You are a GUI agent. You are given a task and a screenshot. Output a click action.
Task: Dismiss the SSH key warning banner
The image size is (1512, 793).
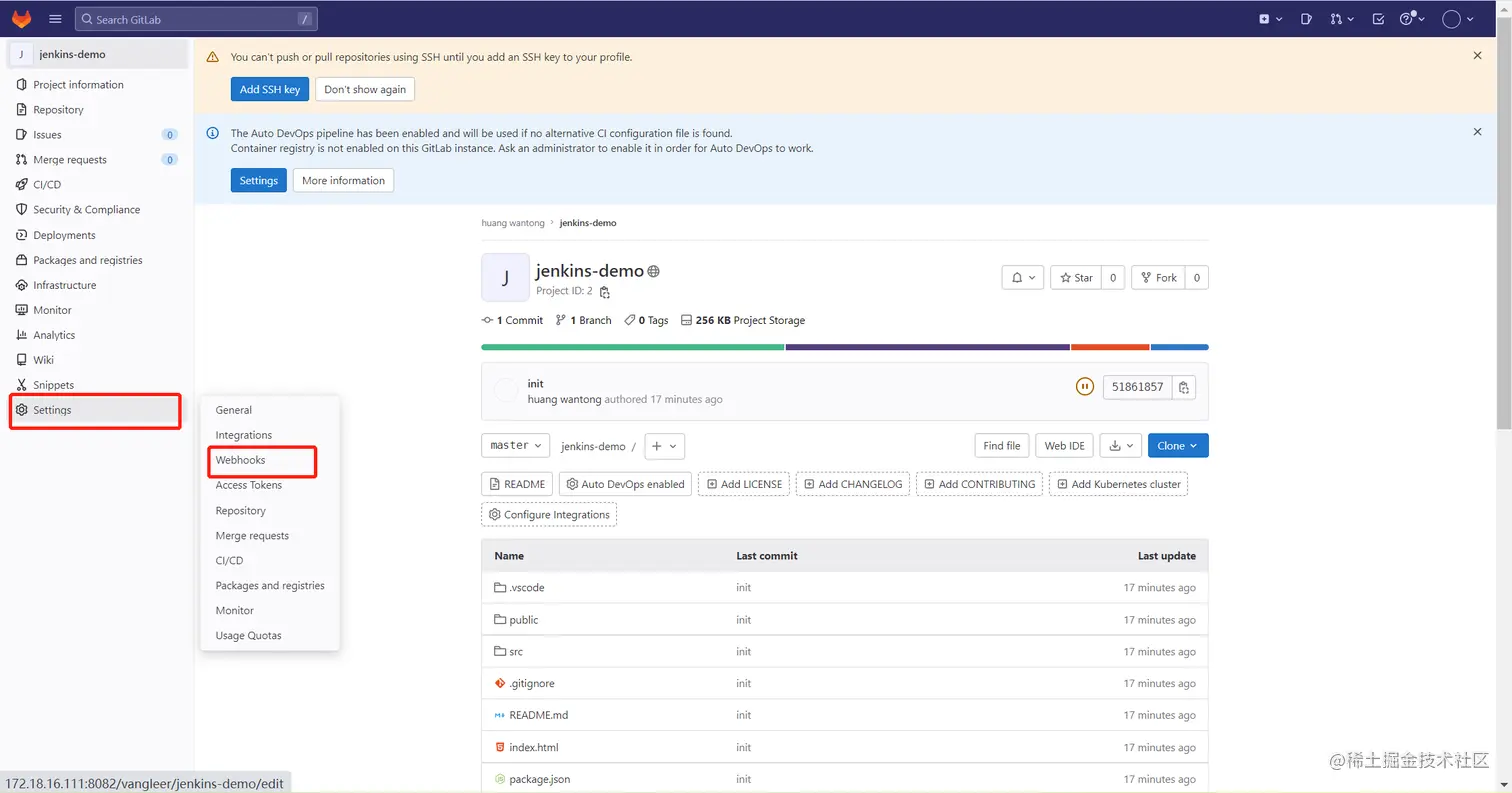[x=1477, y=56]
